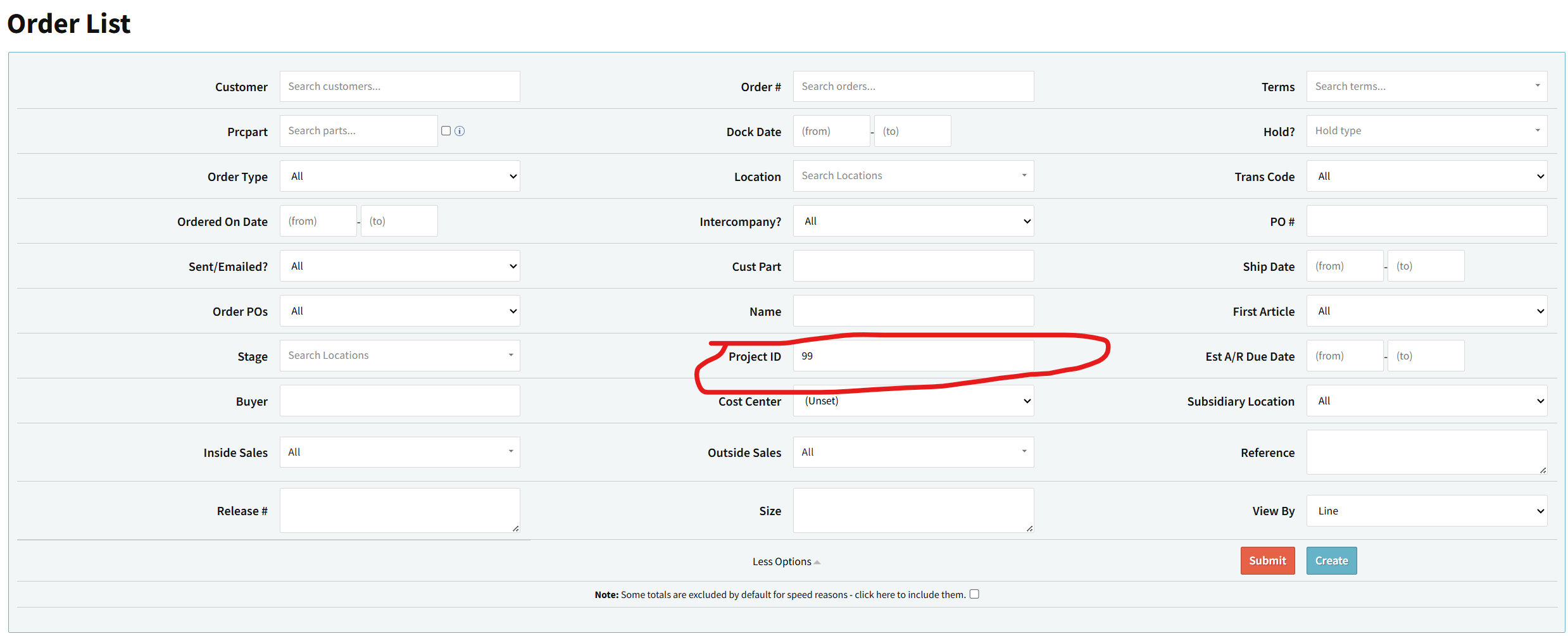Click the Project ID input field

pyautogui.click(x=913, y=356)
